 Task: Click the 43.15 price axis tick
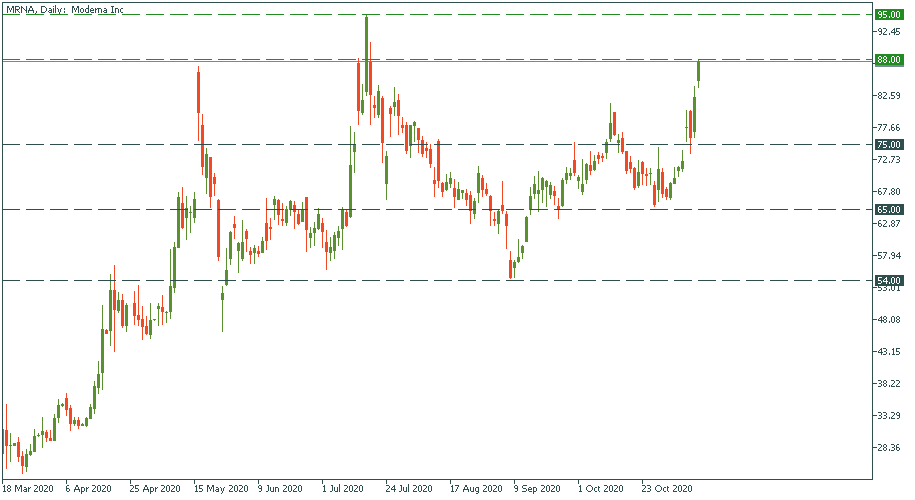pos(889,352)
